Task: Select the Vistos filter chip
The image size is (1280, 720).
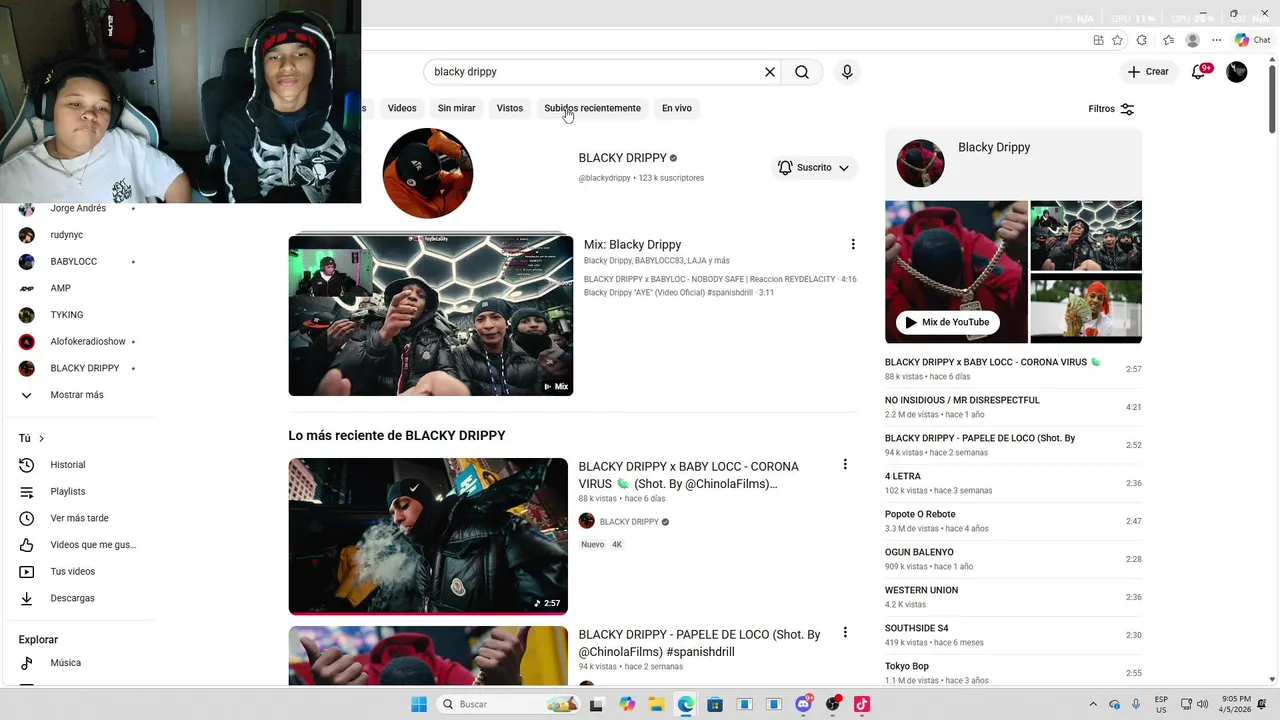Action: (x=510, y=108)
